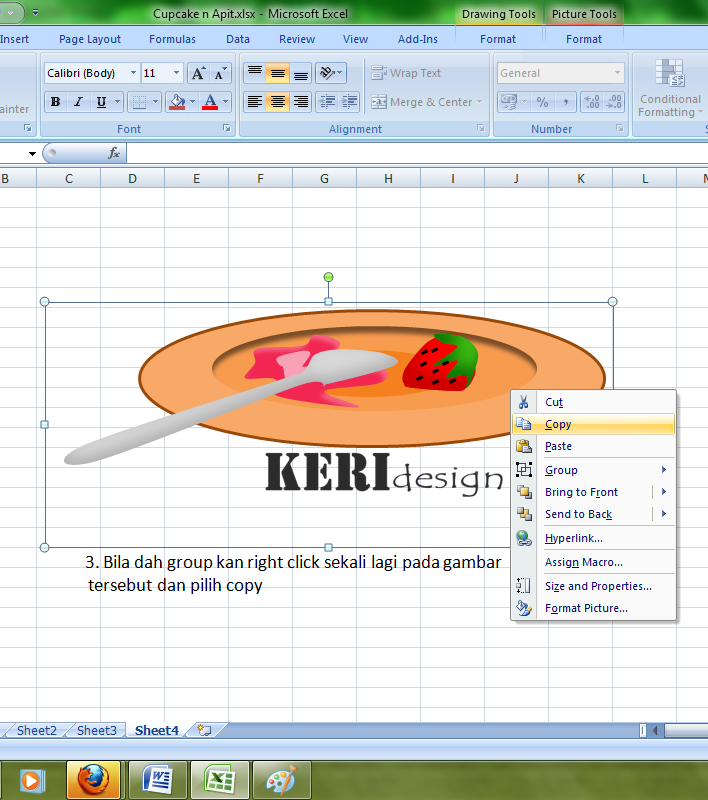
Task: Select Align Text Left
Action: tap(255, 102)
